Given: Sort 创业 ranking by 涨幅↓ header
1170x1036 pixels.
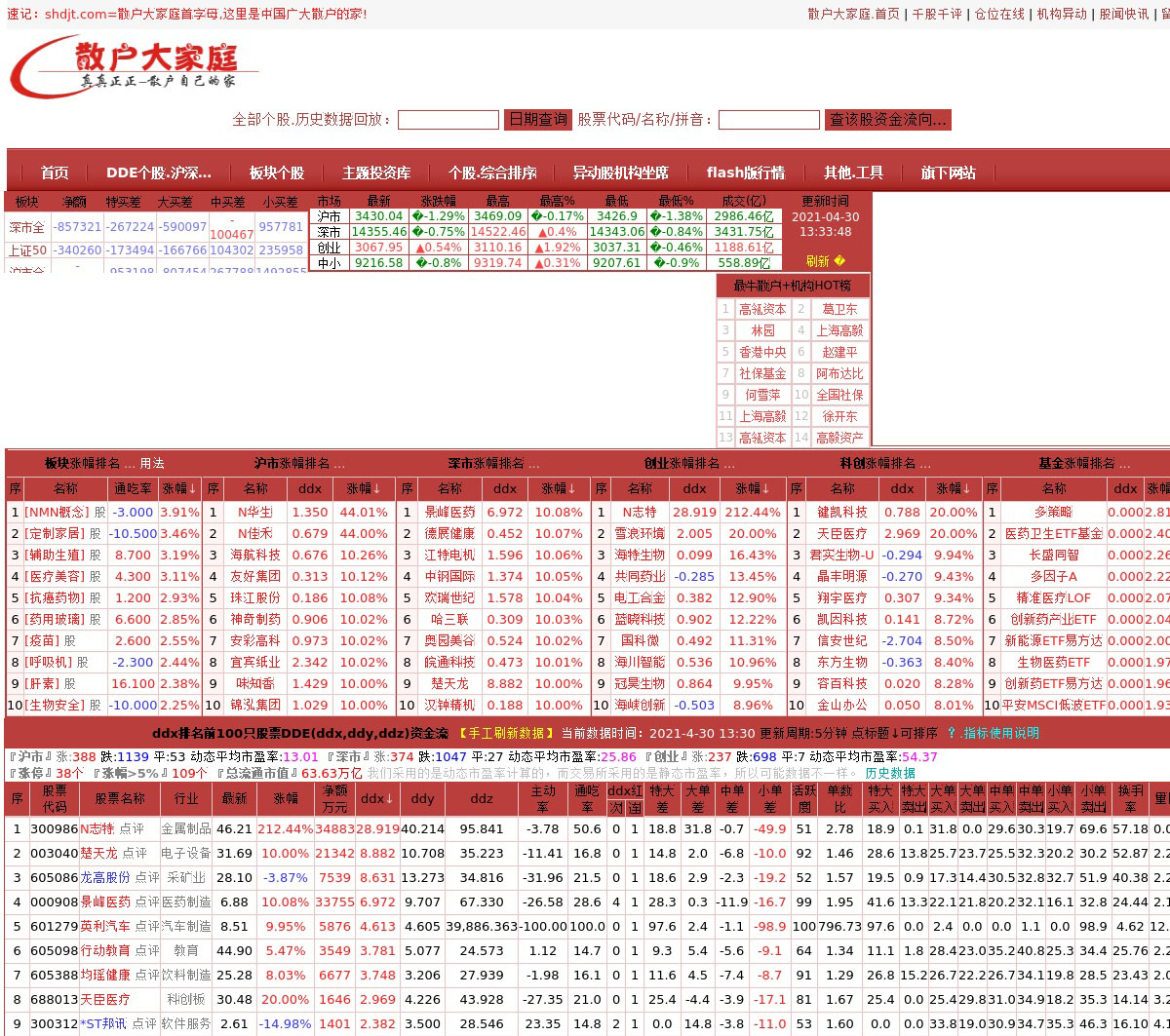Looking at the screenshot, I should click(x=753, y=488).
